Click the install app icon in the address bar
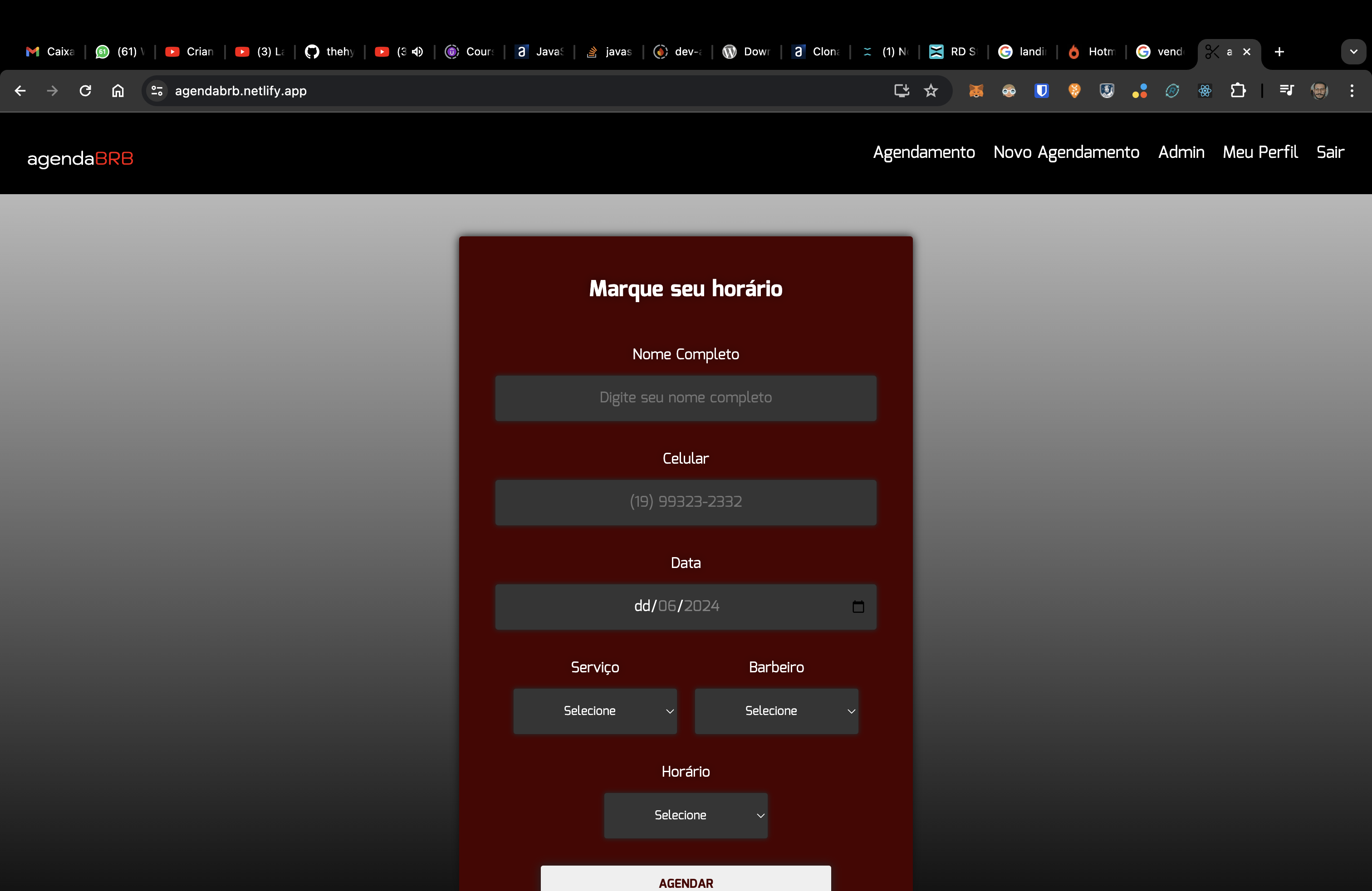The image size is (1372, 891). click(901, 90)
